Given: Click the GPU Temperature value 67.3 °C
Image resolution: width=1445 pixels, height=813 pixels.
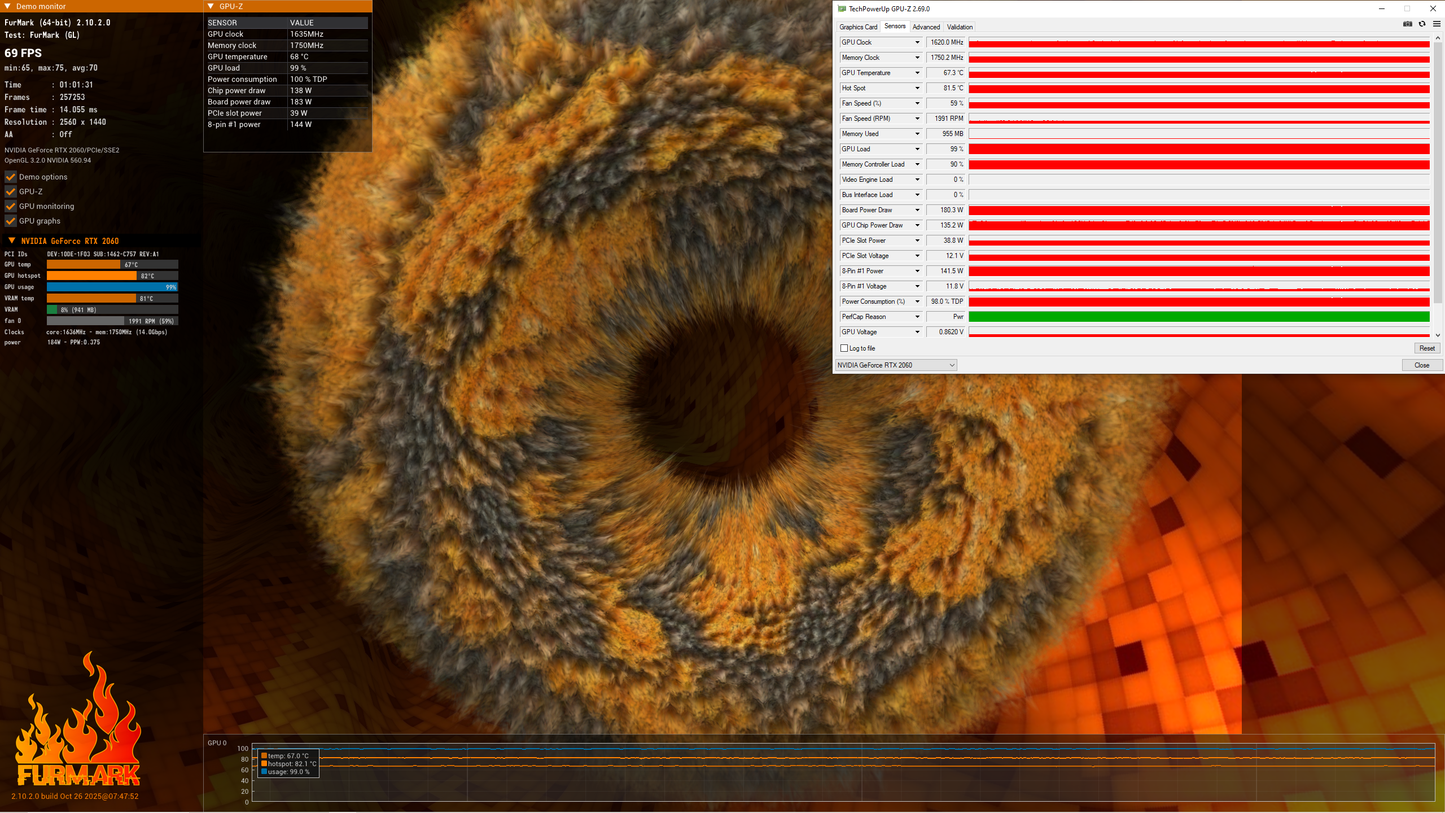Looking at the screenshot, I should (946, 73).
